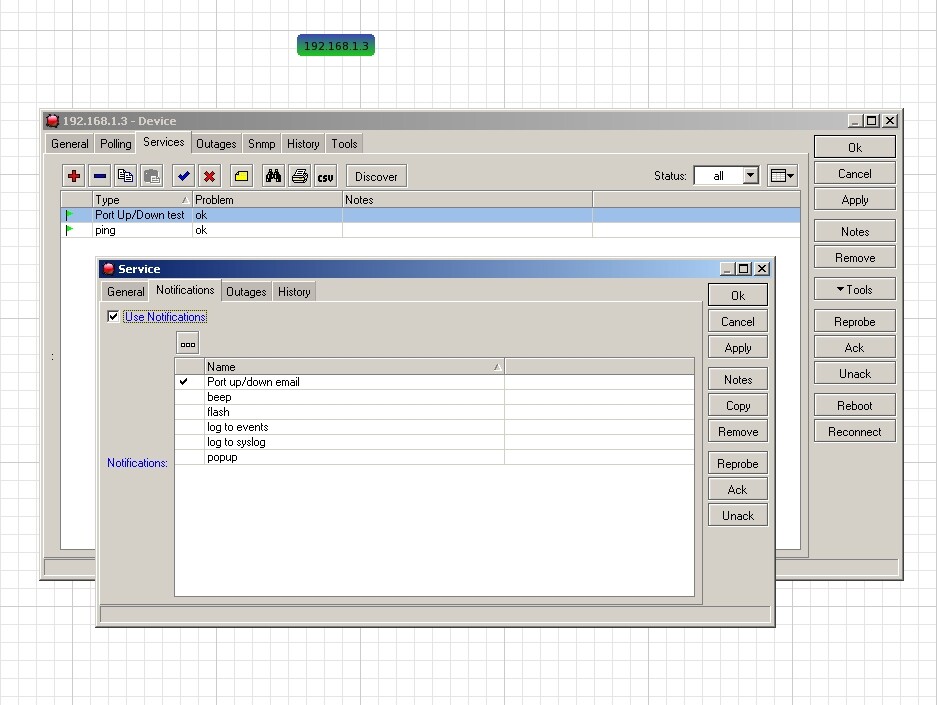Click the three-squares notifications picker button
The height and width of the screenshot is (705, 937).
[x=188, y=344]
